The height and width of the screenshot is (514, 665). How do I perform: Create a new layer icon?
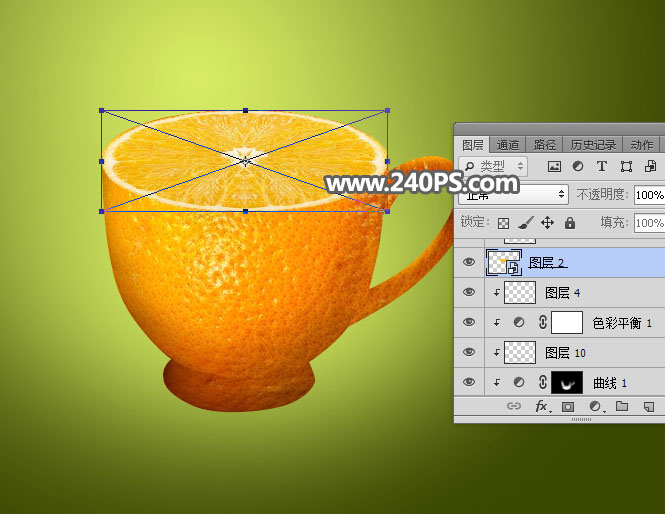(648, 407)
